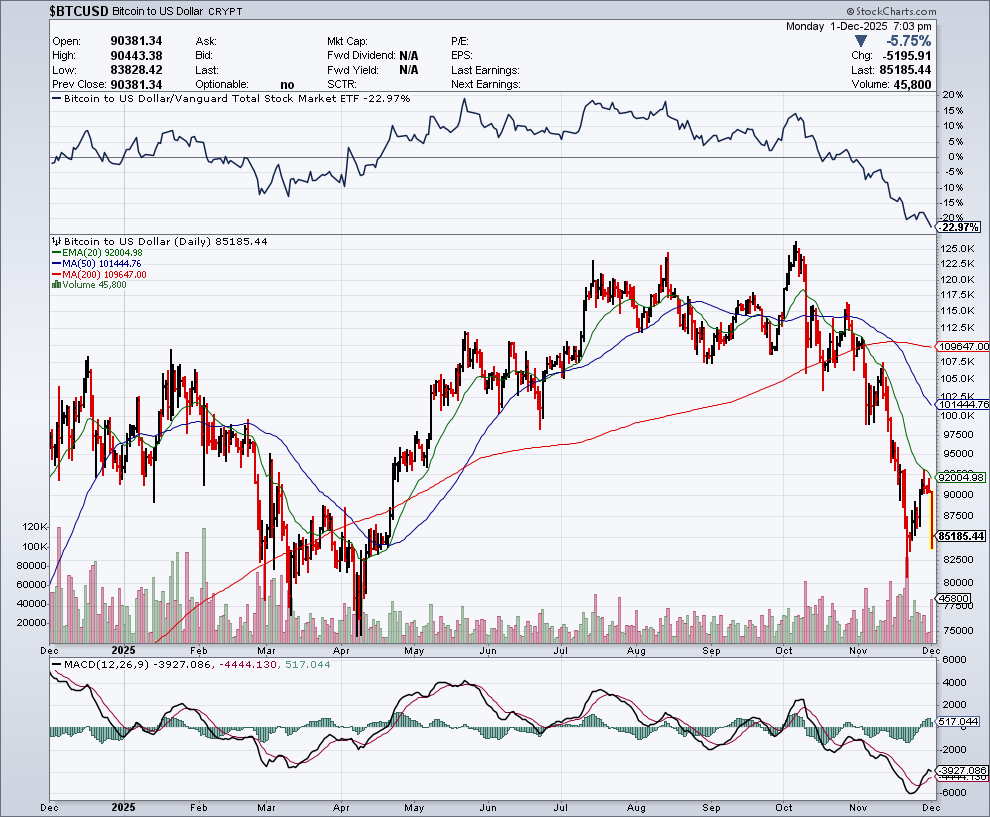This screenshot has height=817, width=990.
Task: Click the -5.75% percent change value
Action: click(x=908, y=41)
